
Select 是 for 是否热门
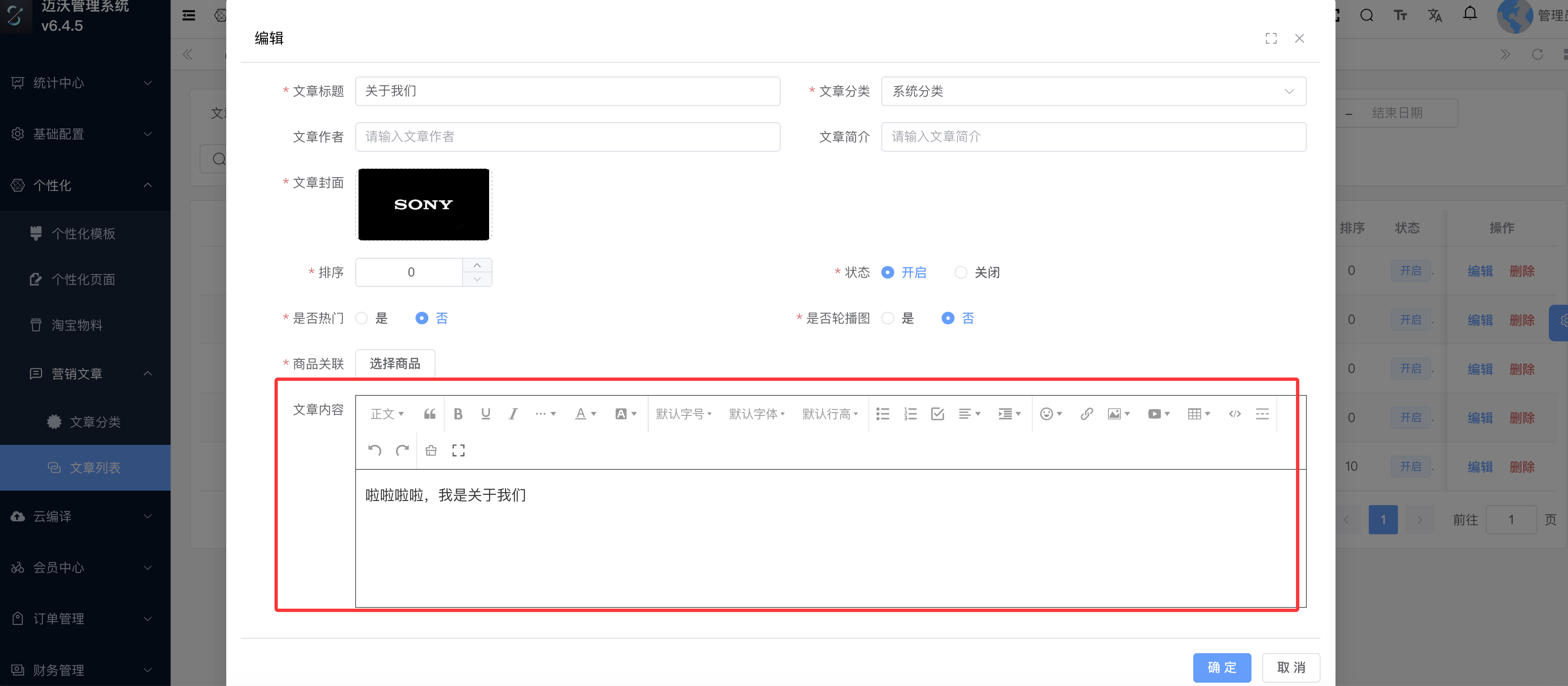tap(361, 318)
